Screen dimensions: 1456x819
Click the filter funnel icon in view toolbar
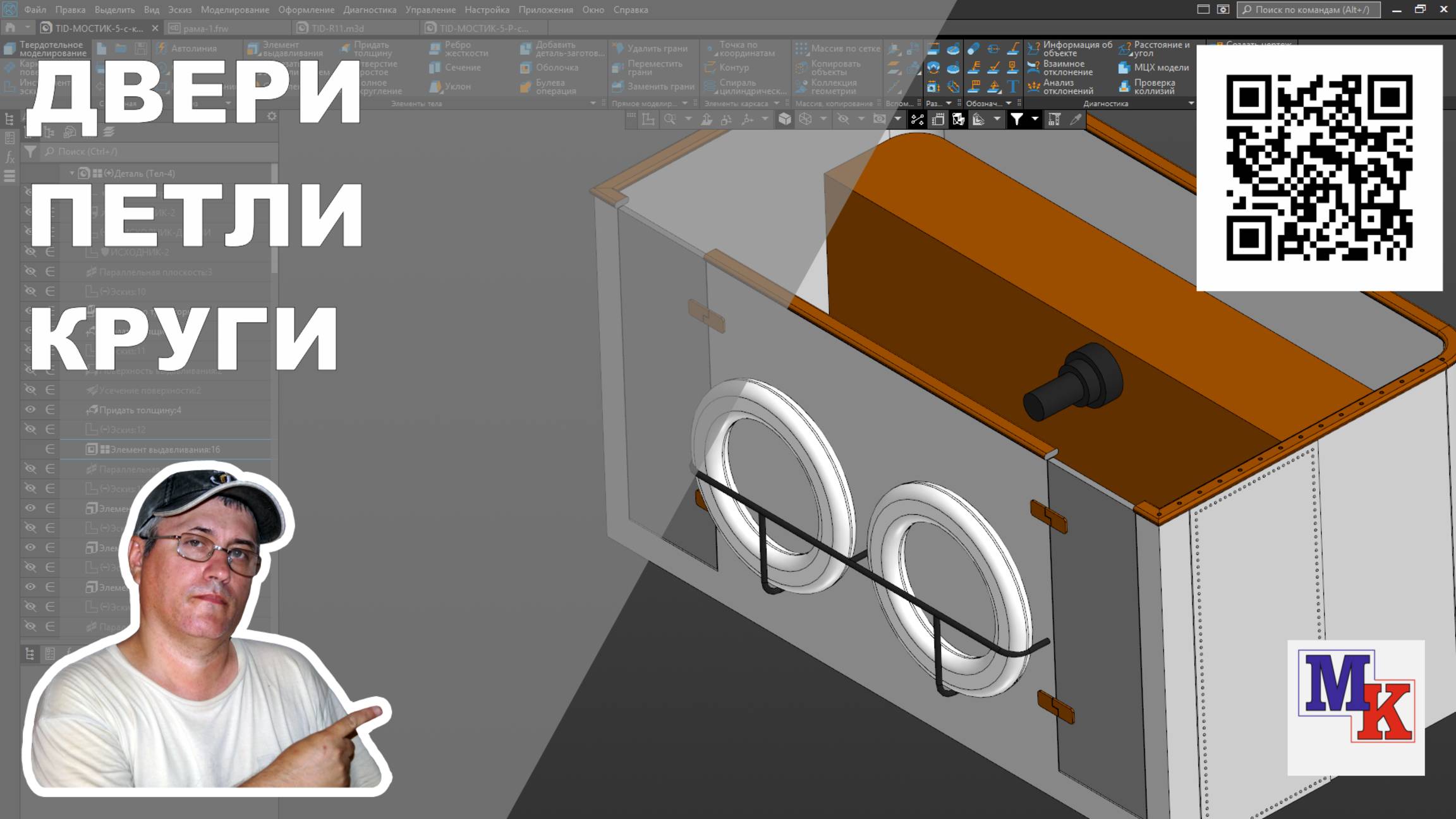[1016, 119]
